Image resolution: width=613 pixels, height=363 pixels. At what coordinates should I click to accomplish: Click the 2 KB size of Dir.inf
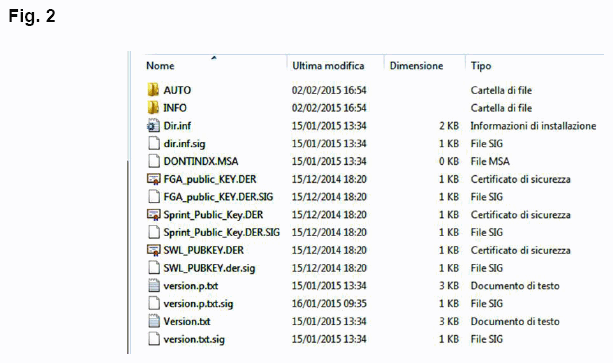(449, 126)
